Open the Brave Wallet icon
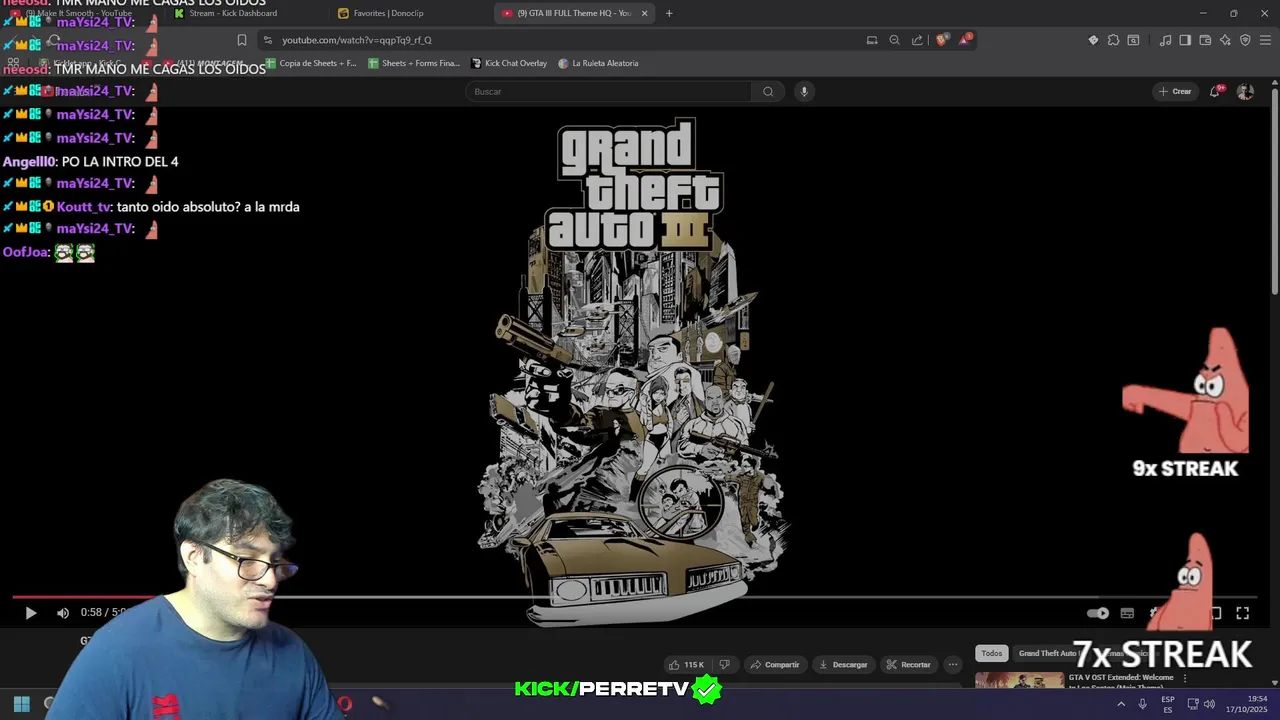Screen dimensions: 1280x720 [1205, 40]
